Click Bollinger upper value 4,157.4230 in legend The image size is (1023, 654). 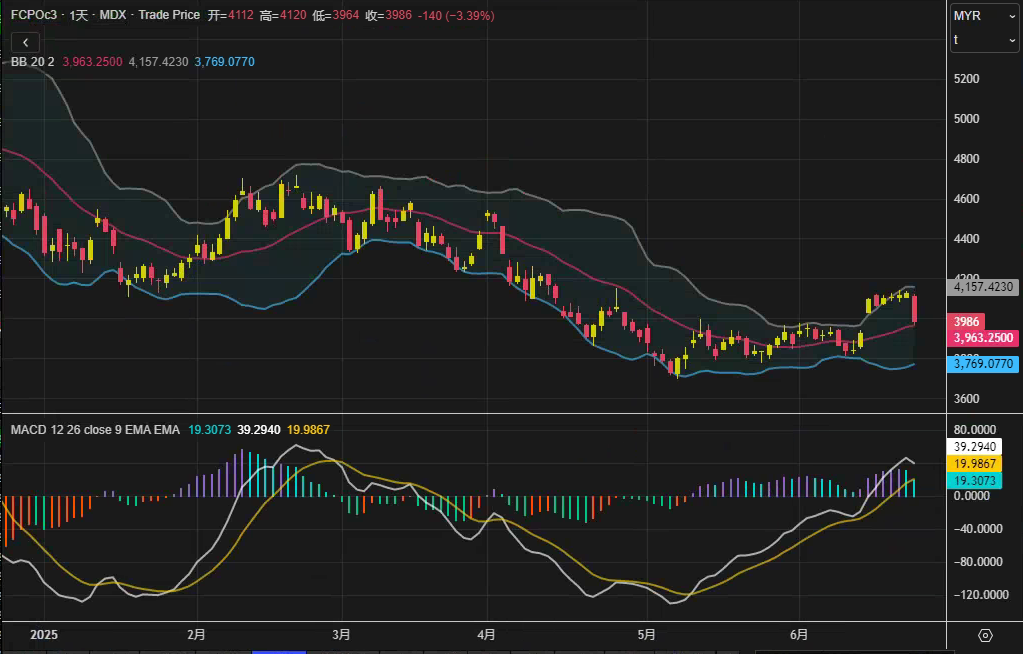pyautogui.click(x=159, y=62)
